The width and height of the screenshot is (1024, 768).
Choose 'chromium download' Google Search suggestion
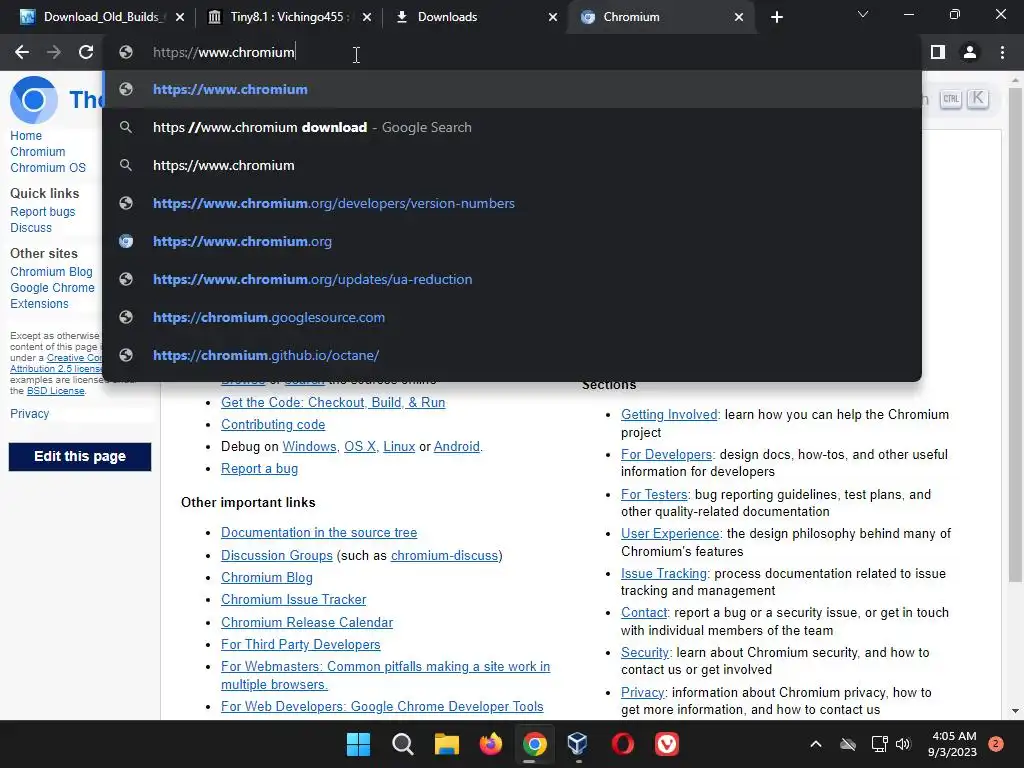tap(512, 127)
